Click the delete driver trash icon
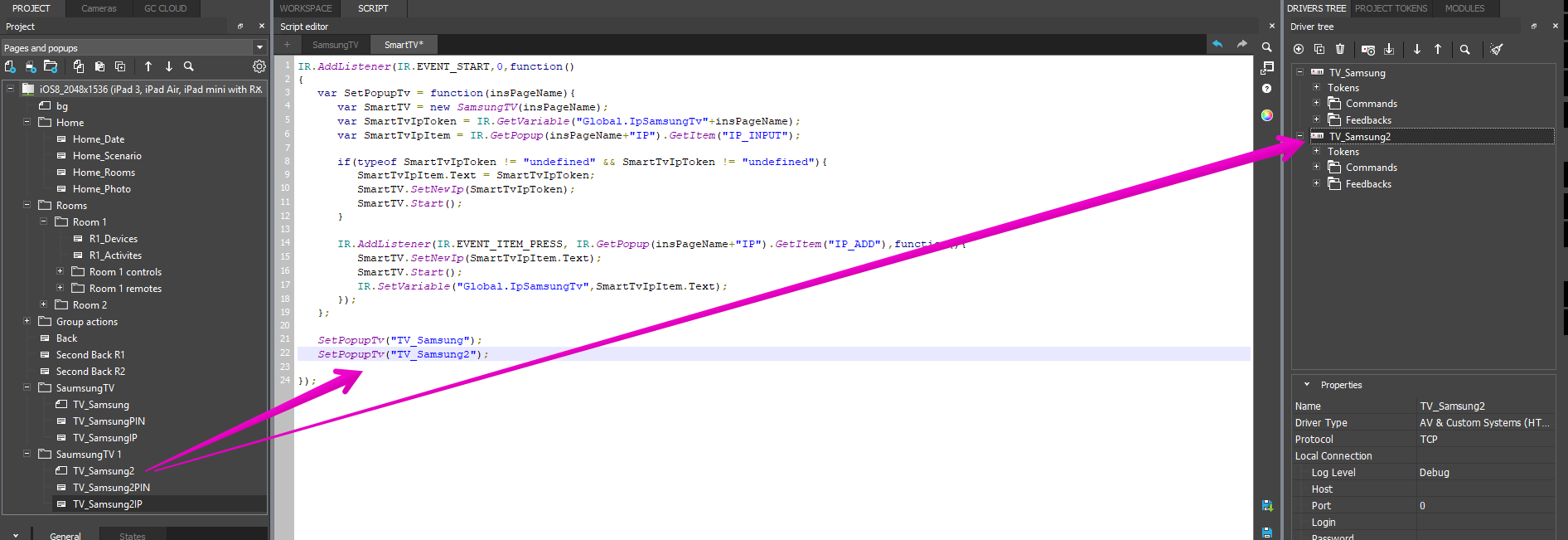This screenshot has height=540, width=1568. click(1340, 50)
